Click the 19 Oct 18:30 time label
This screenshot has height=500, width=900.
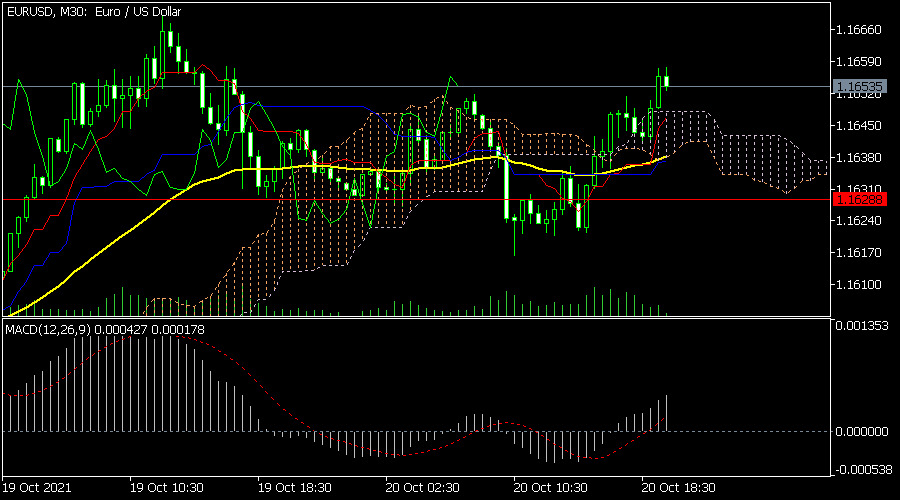(x=294, y=488)
